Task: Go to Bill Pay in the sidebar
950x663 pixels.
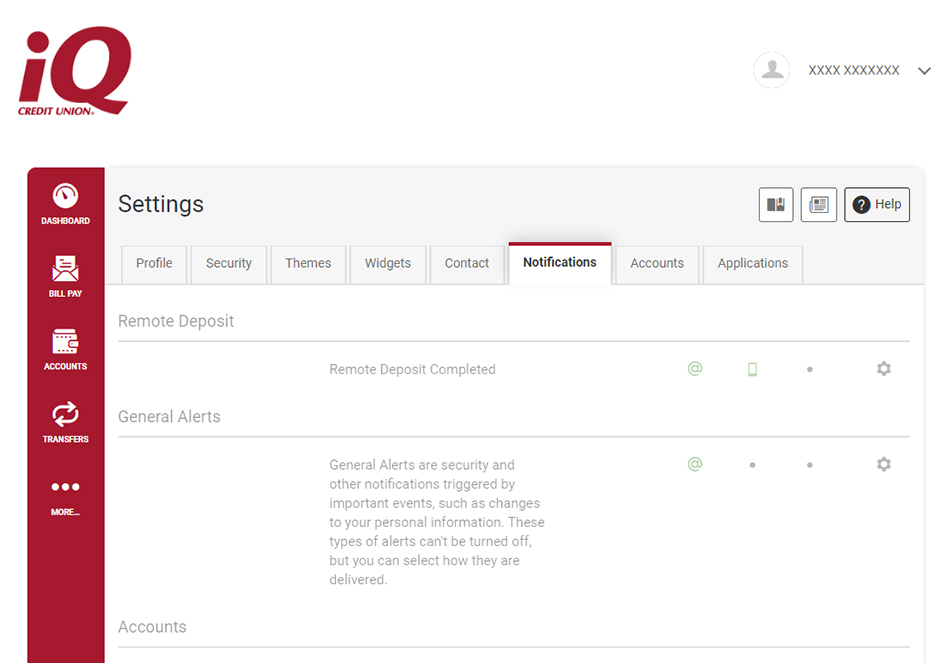Action: (65, 277)
